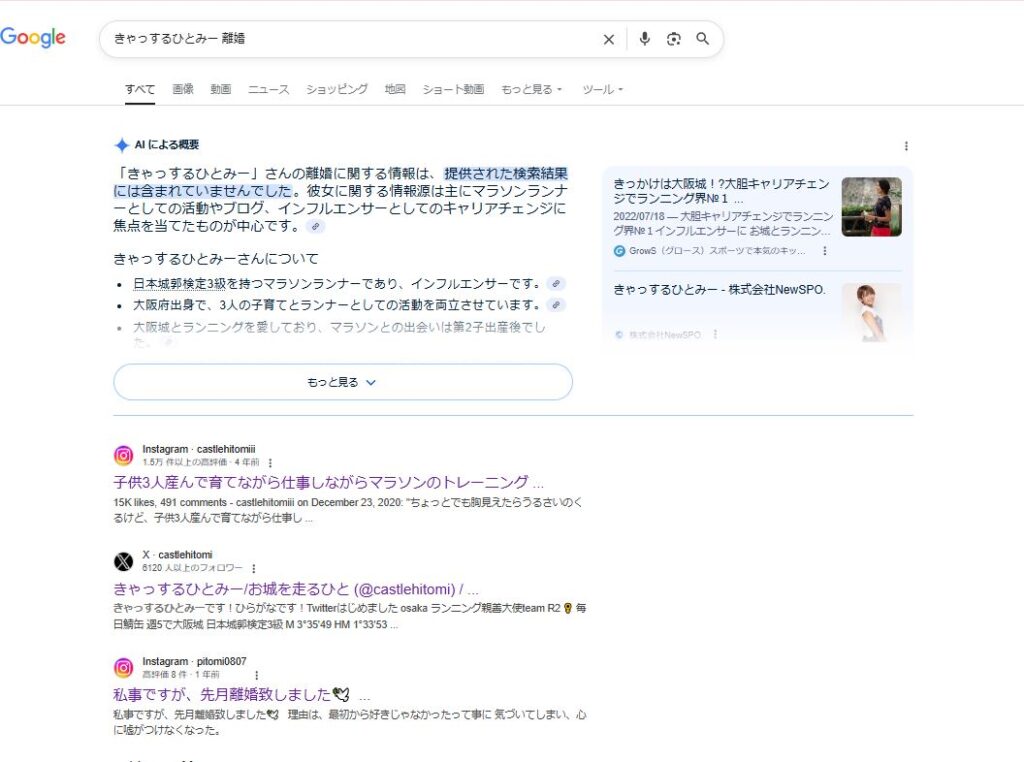Click the magnifying glass search icon
This screenshot has width=1024, height=762.
(x=703, y=39)
